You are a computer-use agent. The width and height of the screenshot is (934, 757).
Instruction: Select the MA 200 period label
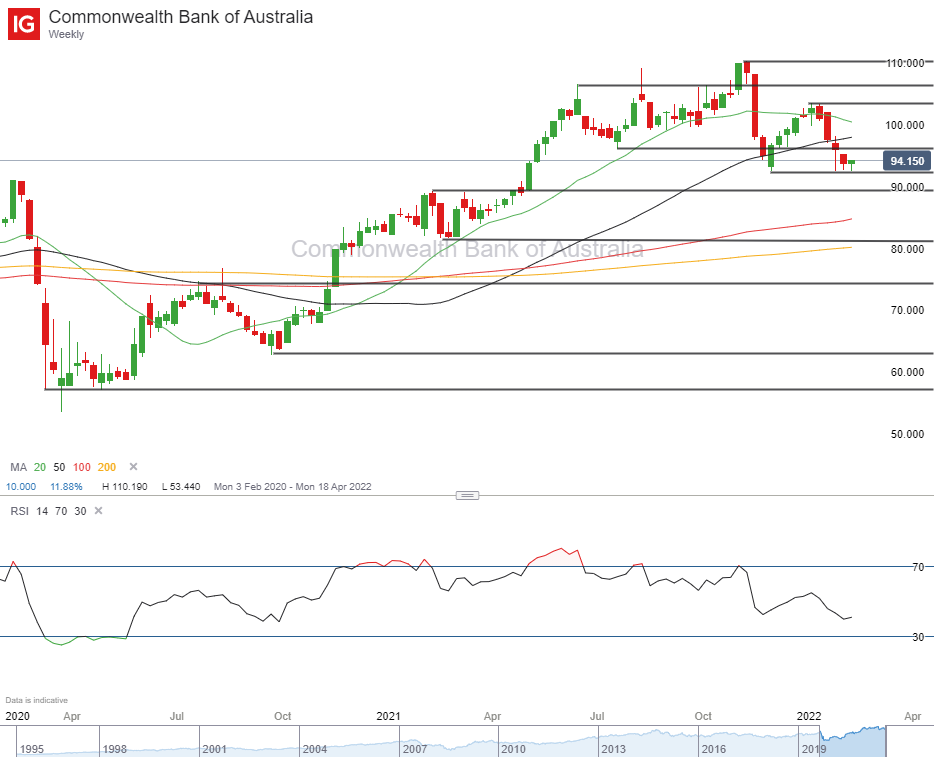(x=107, y=468)
